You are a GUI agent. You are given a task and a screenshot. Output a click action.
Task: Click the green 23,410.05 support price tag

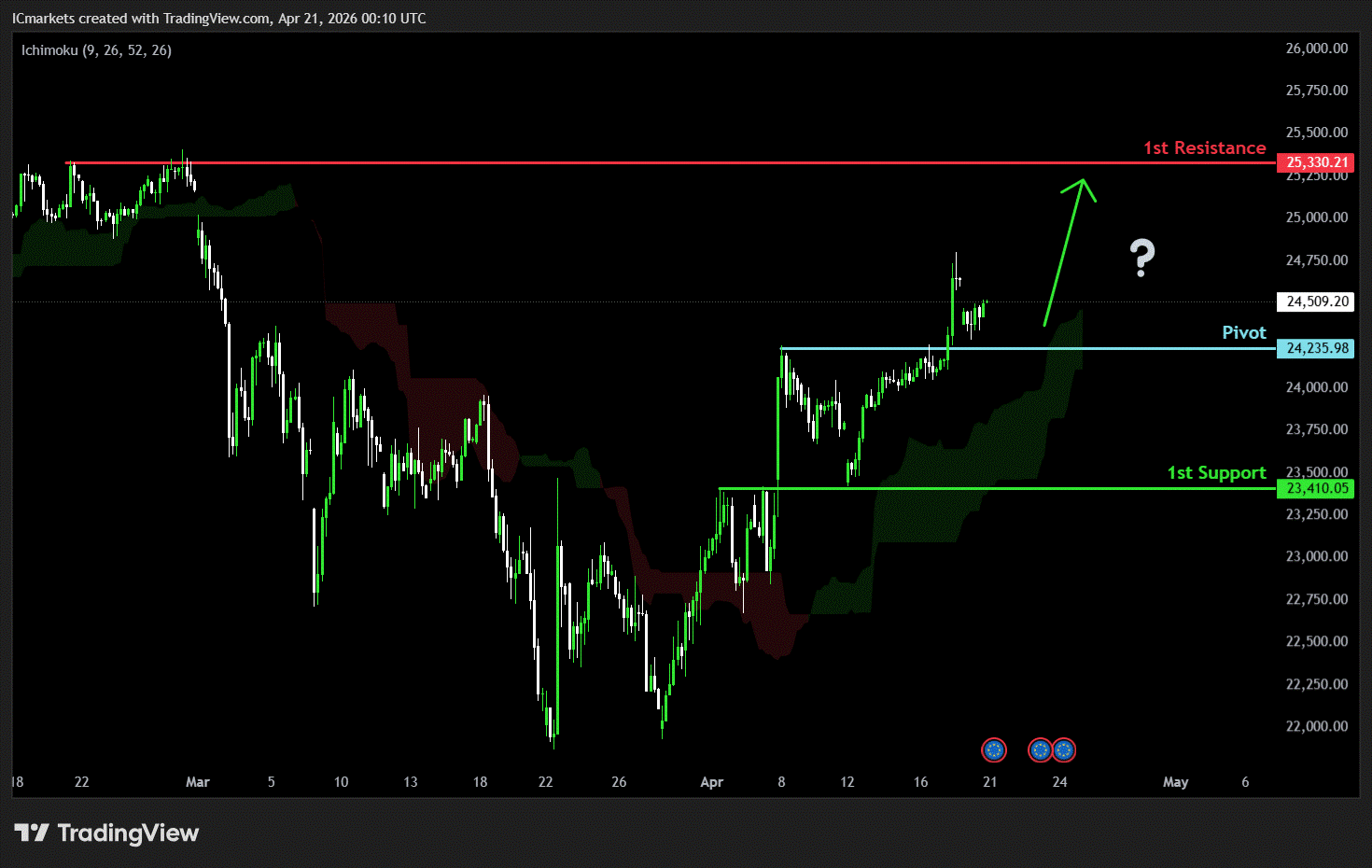tap(1316, 488)
